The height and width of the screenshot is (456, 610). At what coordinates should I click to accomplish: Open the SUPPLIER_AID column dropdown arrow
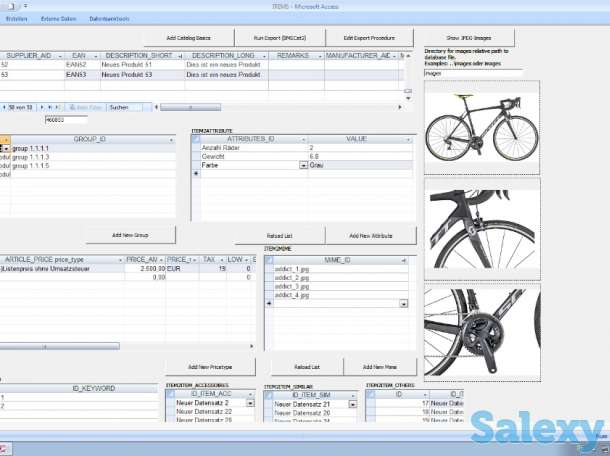[60, 56]
